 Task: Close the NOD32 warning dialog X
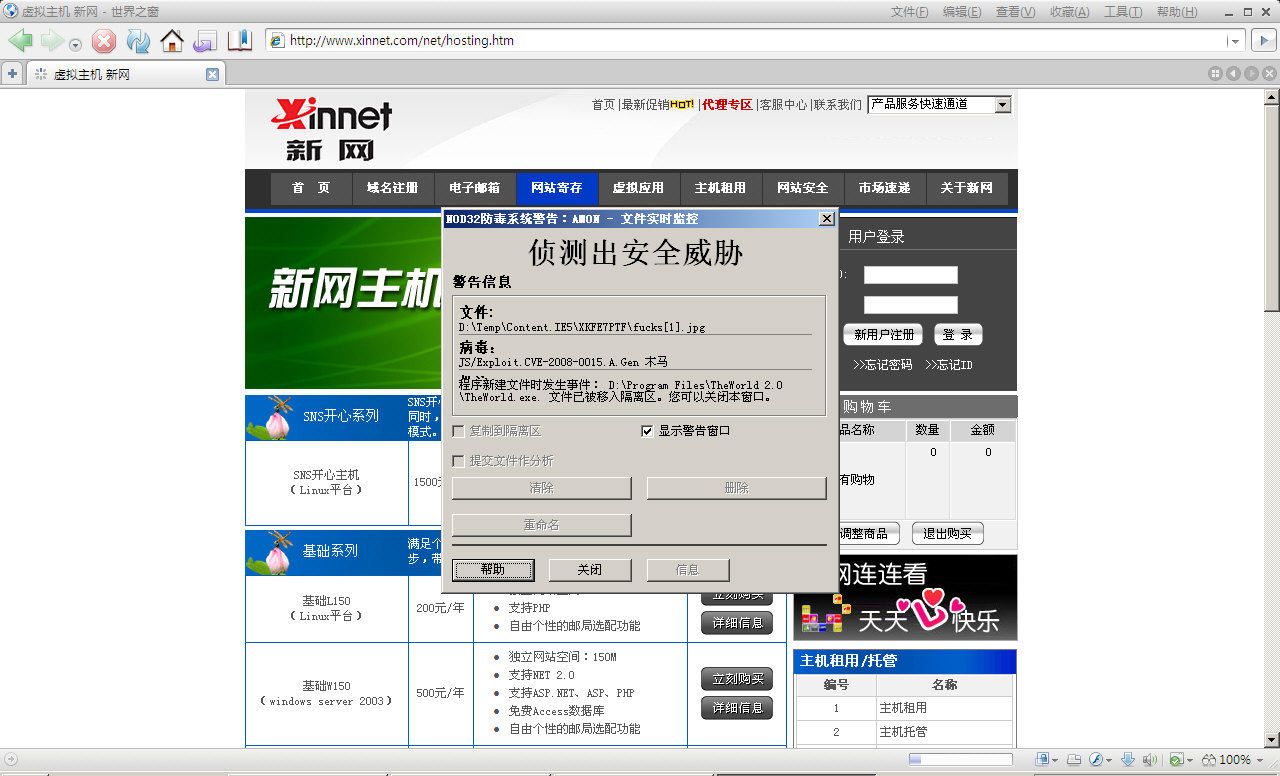(x=826, y=219)
